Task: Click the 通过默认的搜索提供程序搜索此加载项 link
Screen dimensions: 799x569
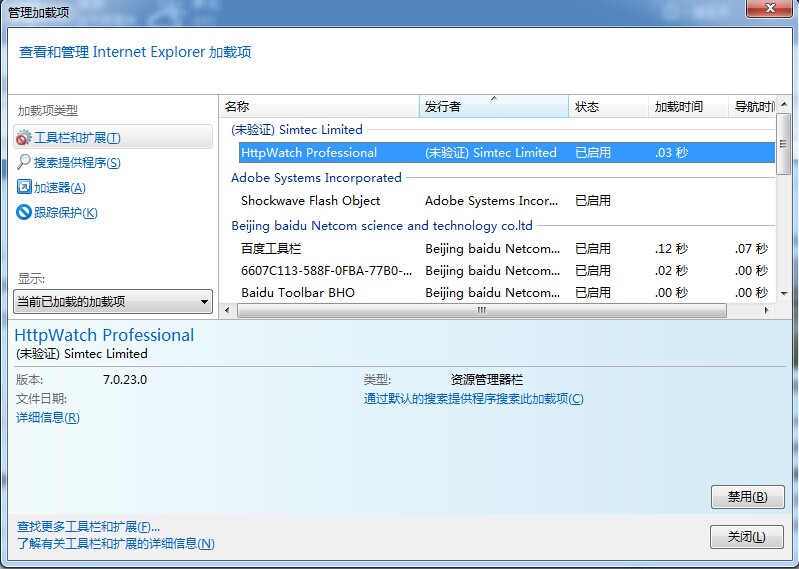Action: click(x=473, y=399)
